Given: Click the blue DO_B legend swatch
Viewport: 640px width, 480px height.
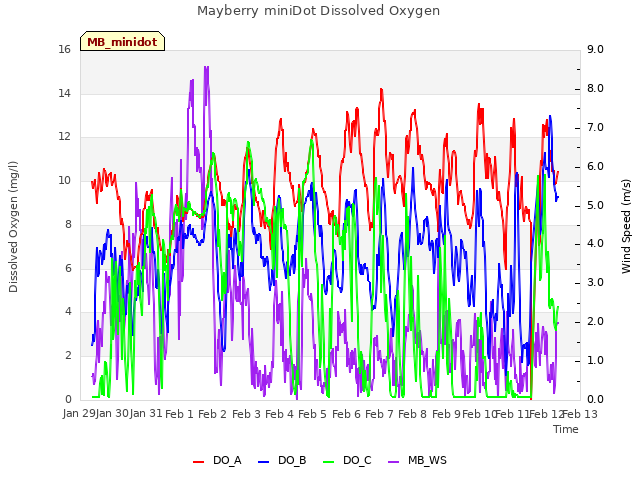Looking at the screenshot, I should coord(264,462).
